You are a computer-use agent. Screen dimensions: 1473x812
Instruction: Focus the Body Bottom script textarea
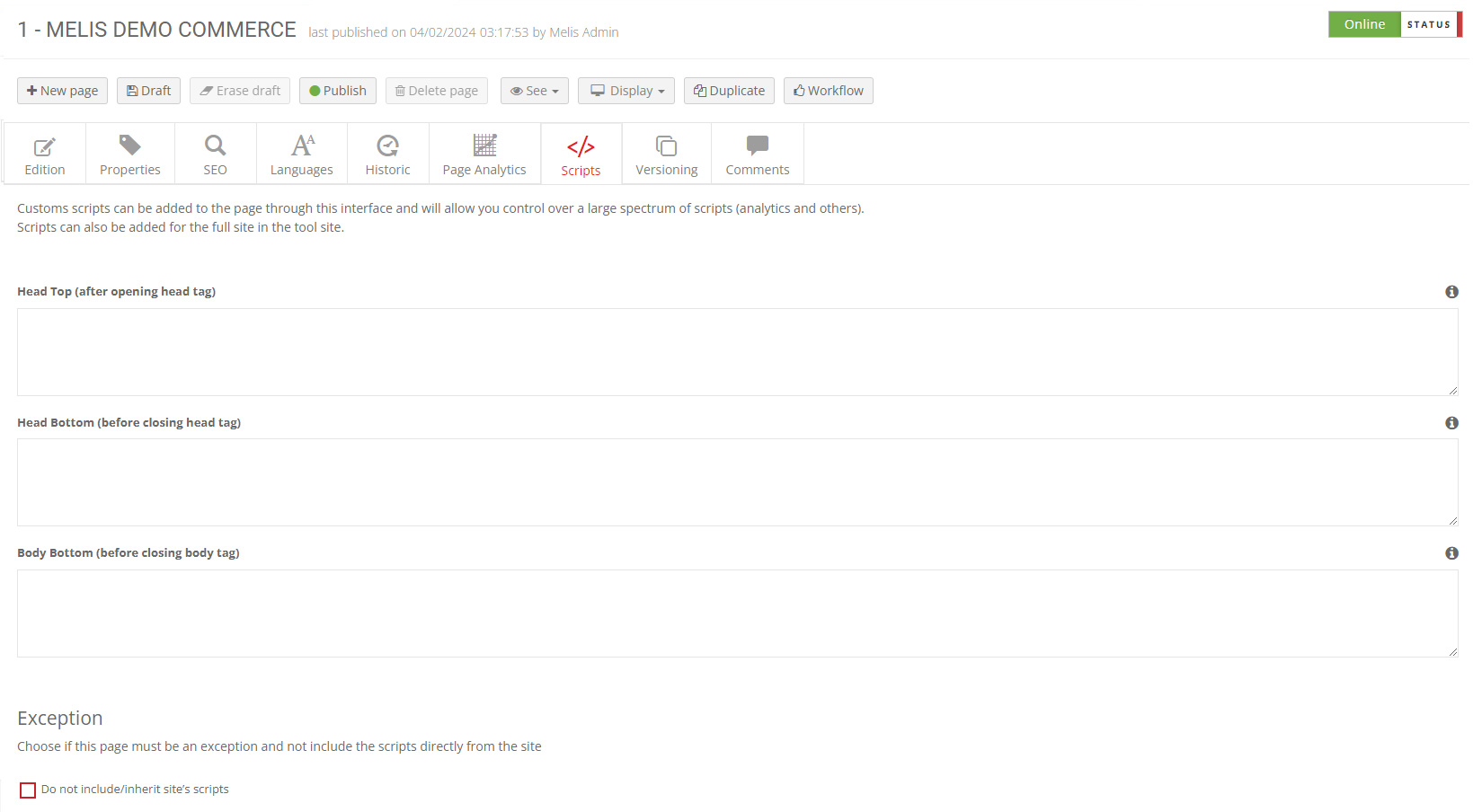tap(738, 613)
